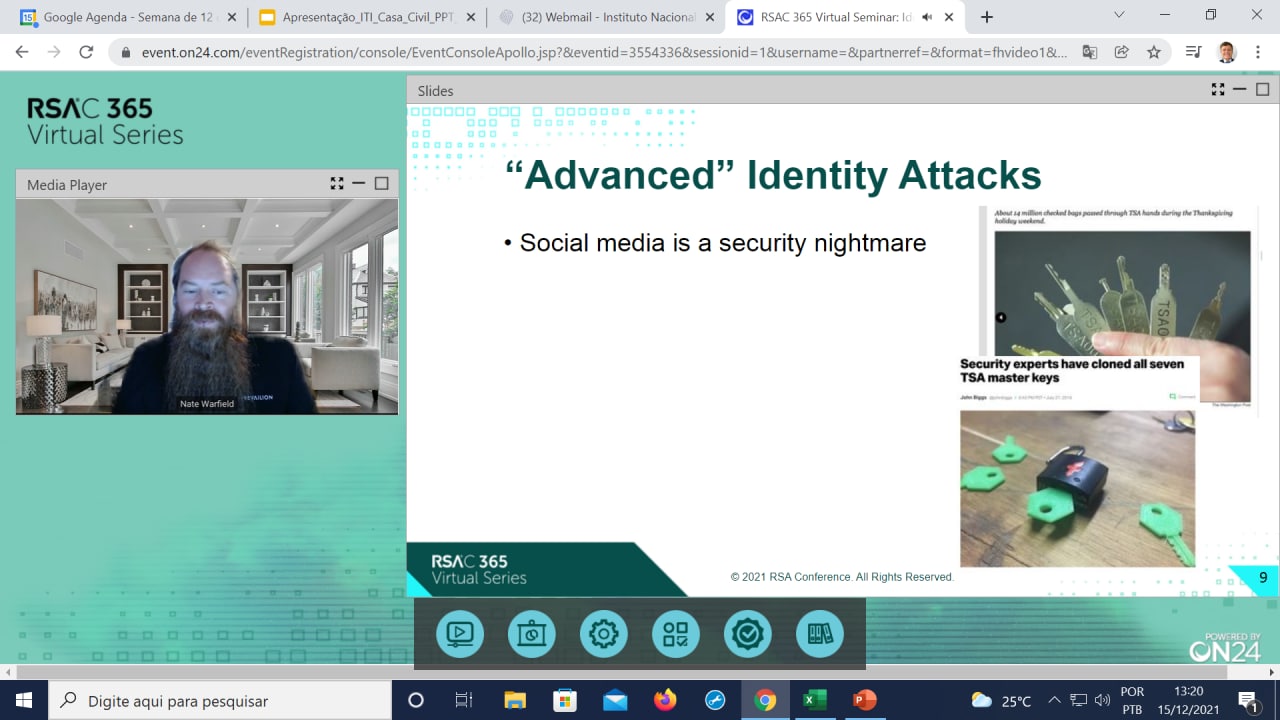Screen dimensions: 1280x720
Task: Select the PowerPoint icon on the taskbar
Action: click(863, 700)
